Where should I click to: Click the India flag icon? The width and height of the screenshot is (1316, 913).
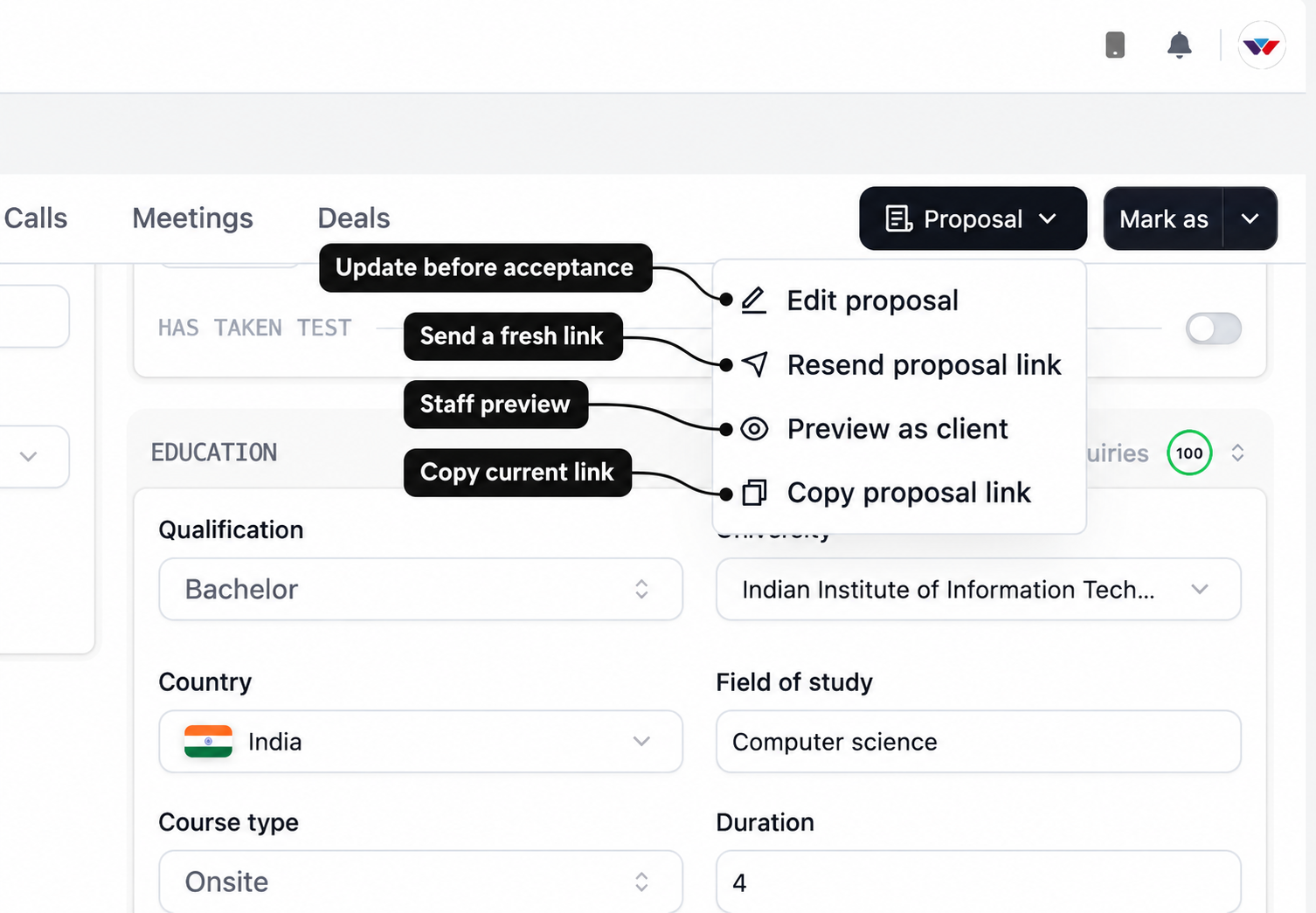tap(208, 742)
